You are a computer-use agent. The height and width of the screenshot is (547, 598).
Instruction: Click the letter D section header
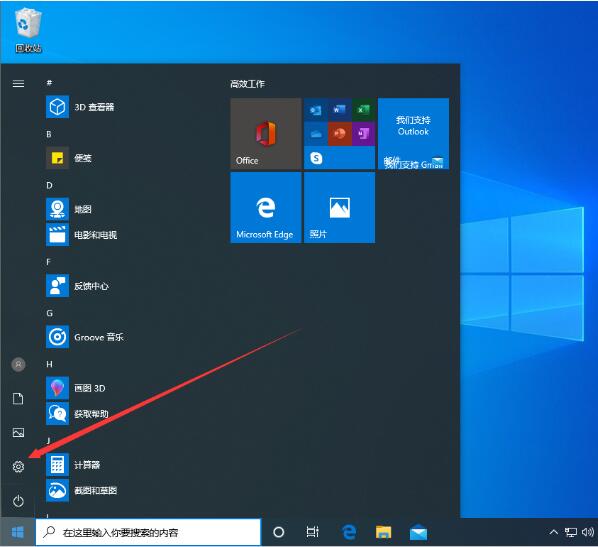(49, 185)
